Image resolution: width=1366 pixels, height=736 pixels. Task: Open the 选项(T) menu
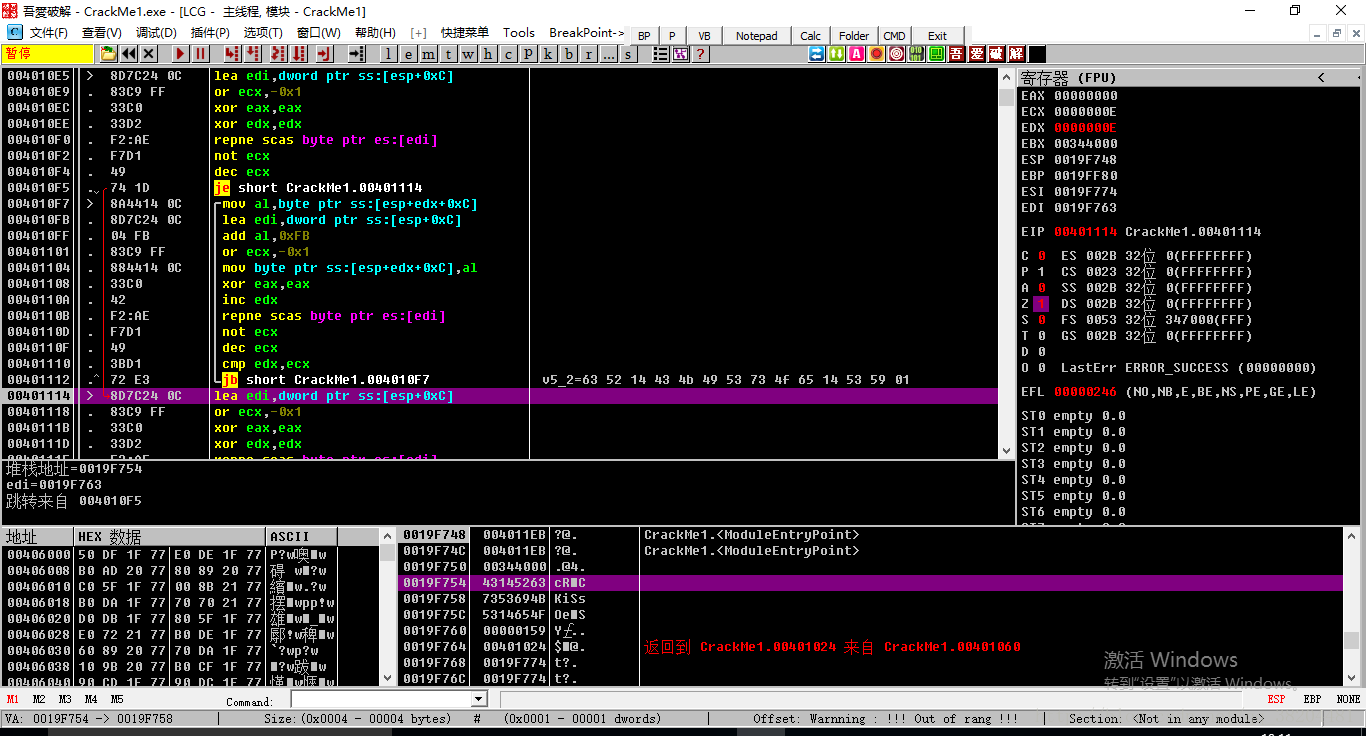coord(264,33)
